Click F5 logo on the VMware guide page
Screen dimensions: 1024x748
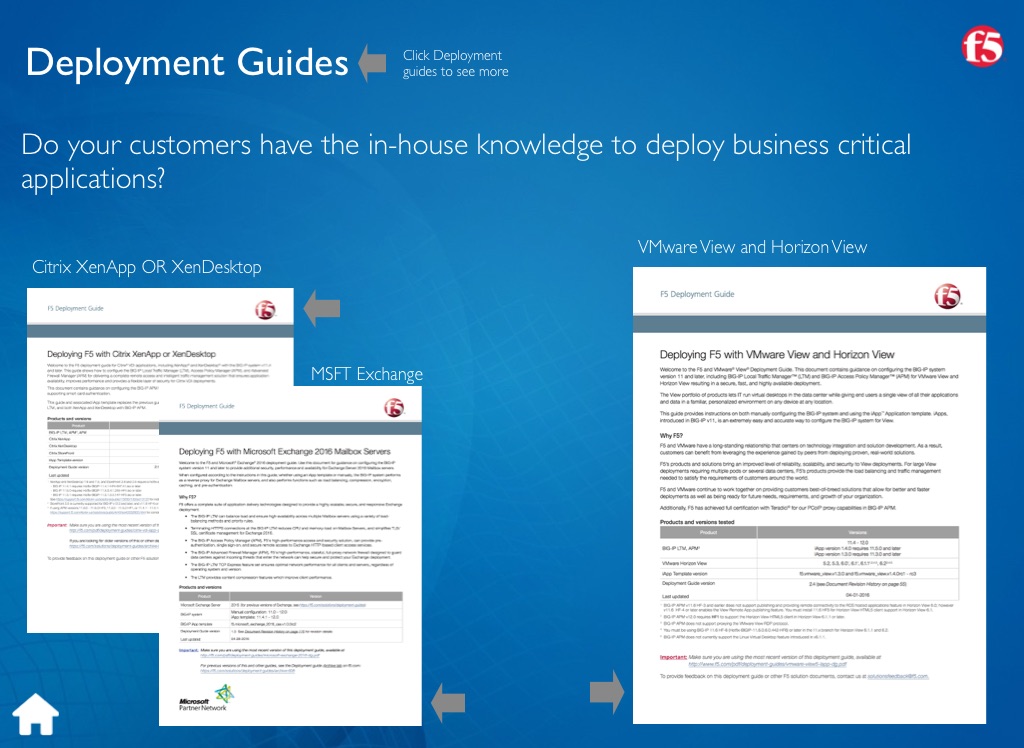[946, 296]
